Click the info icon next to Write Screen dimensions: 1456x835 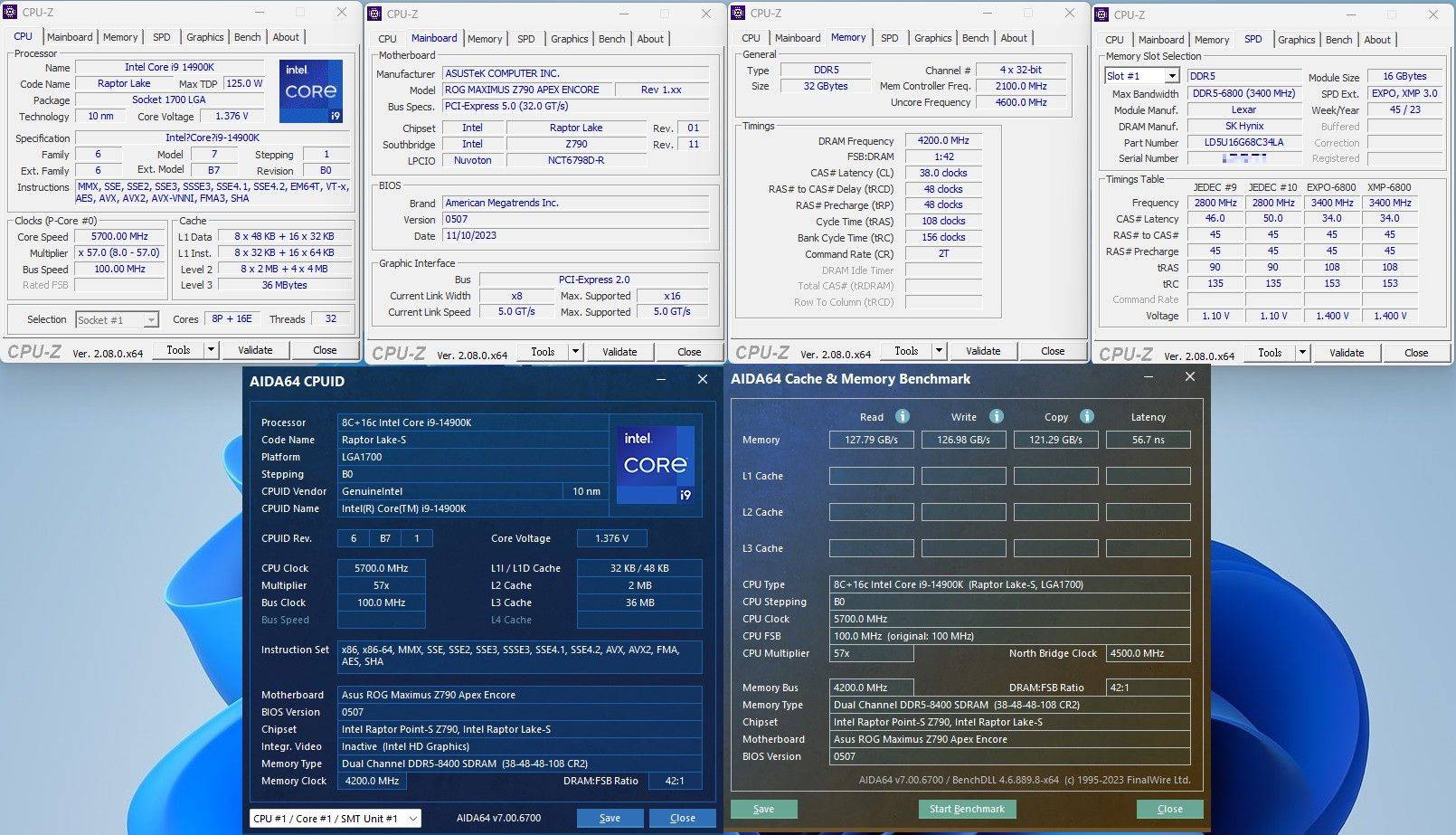(x=996, y=416)
